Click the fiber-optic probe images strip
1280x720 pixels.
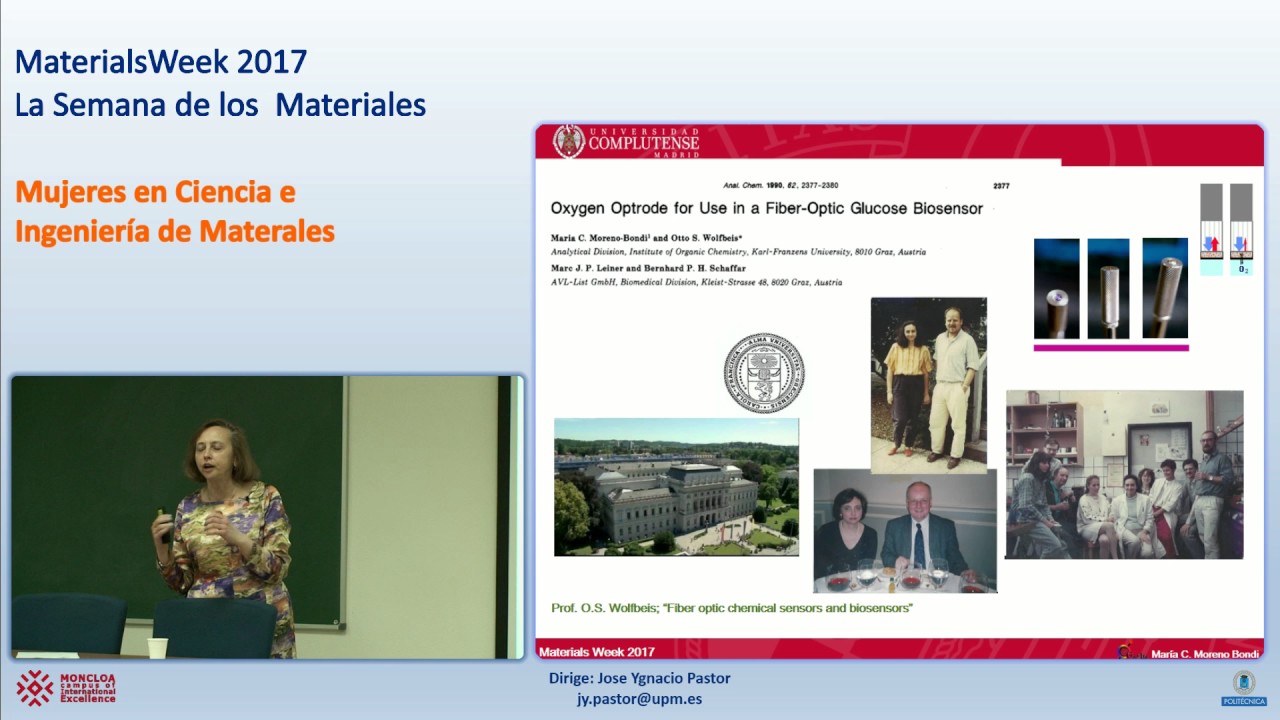[1111, 288]
